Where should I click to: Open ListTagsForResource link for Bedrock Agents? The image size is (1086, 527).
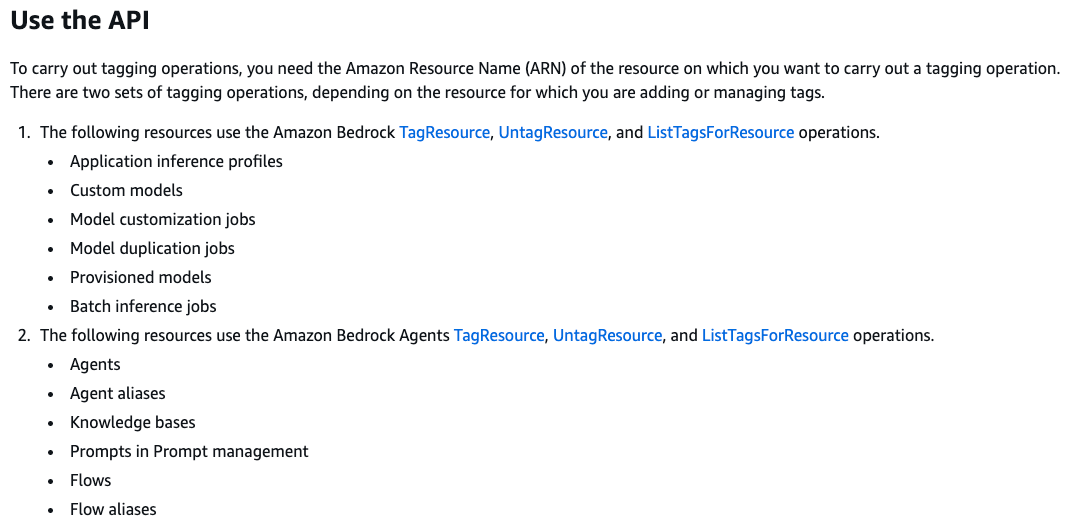775,335
